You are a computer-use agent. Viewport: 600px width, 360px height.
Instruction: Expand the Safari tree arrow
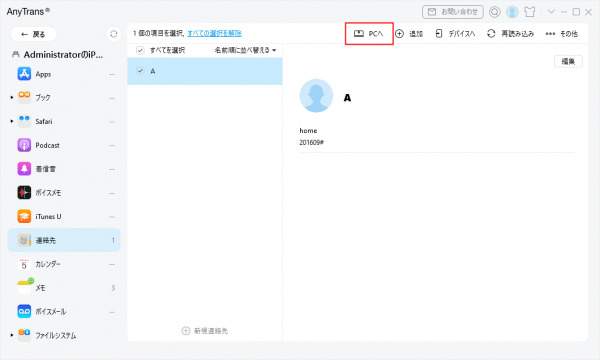[12, 121]
